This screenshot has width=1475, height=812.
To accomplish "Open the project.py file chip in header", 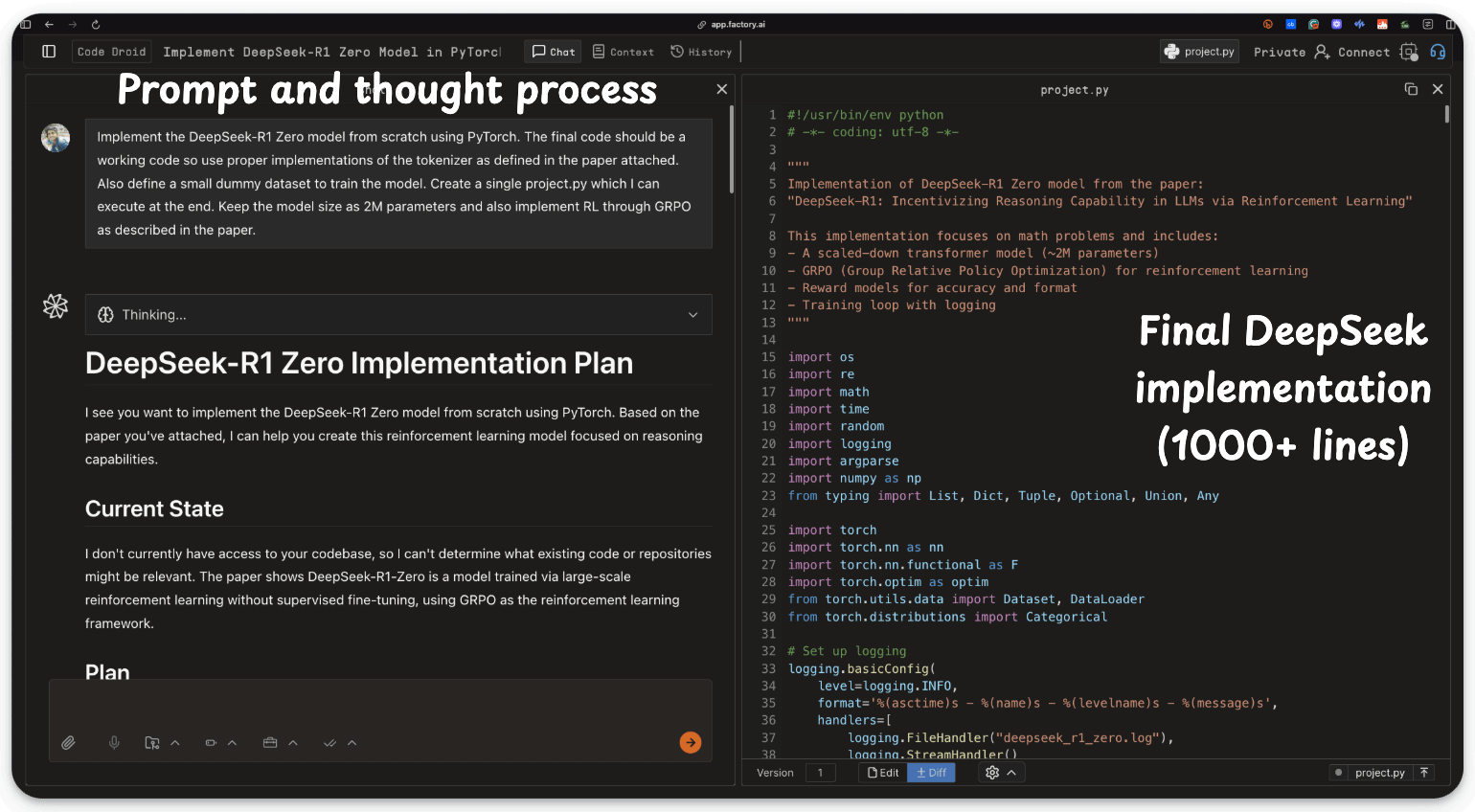I will 1200,52.
